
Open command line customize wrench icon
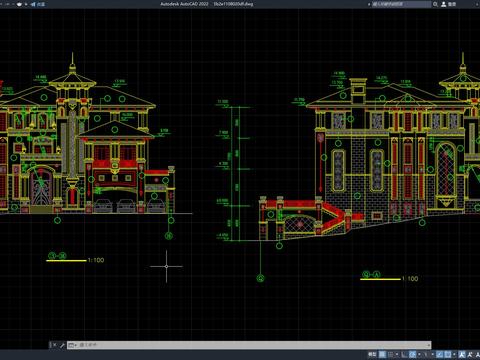point(62,345)
